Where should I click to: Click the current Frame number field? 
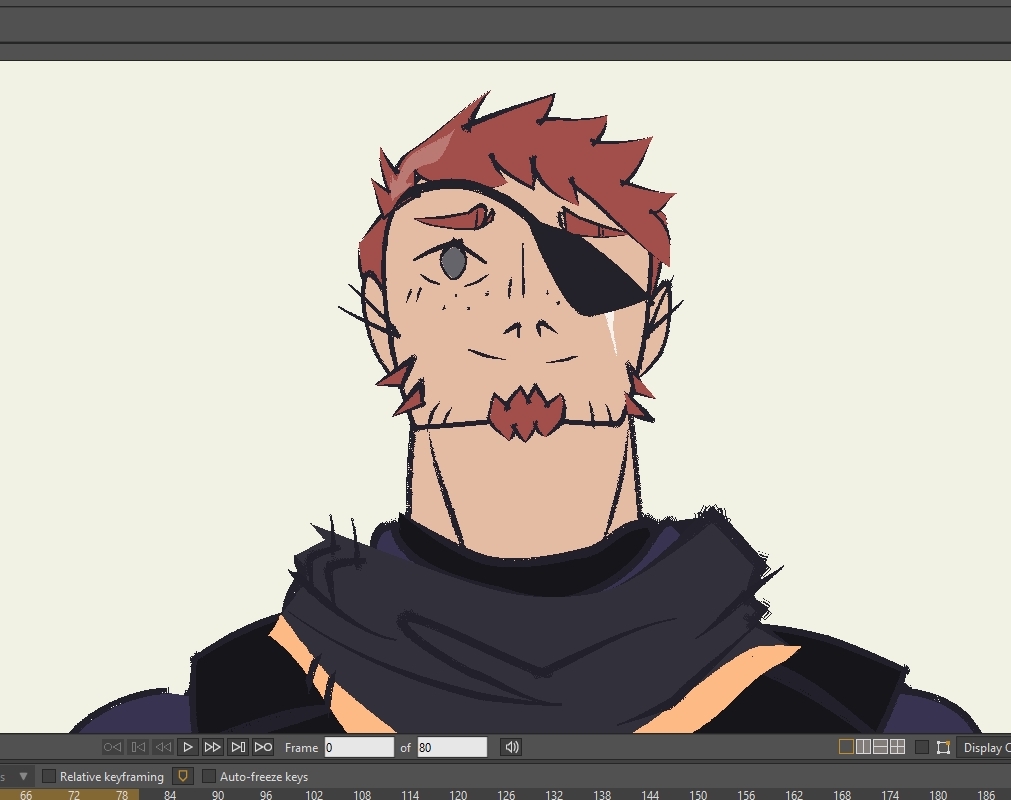coord(359,747)
